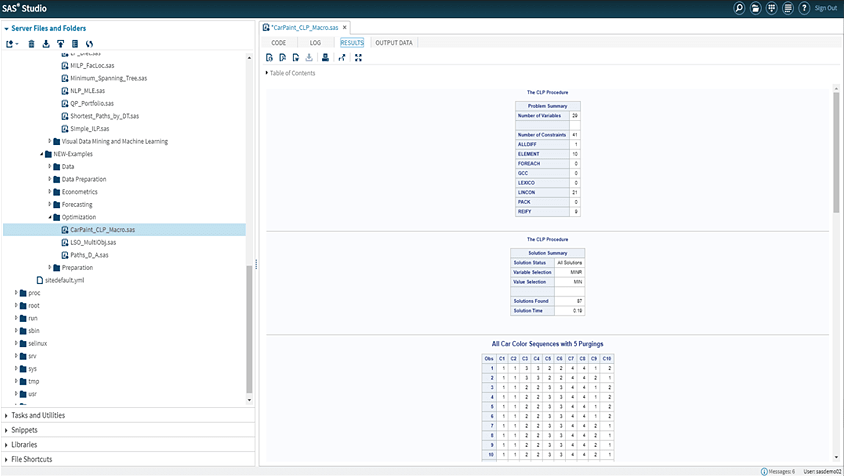Open results in new browser tab icon
The image size is (844, 476).
pyautogui.click(x=342, y=58)
